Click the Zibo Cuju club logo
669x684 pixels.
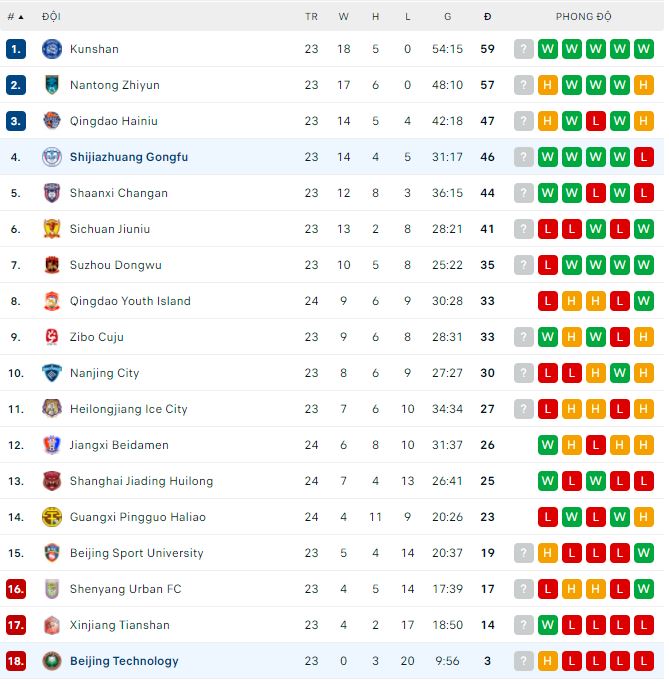(x=52, y=337)
